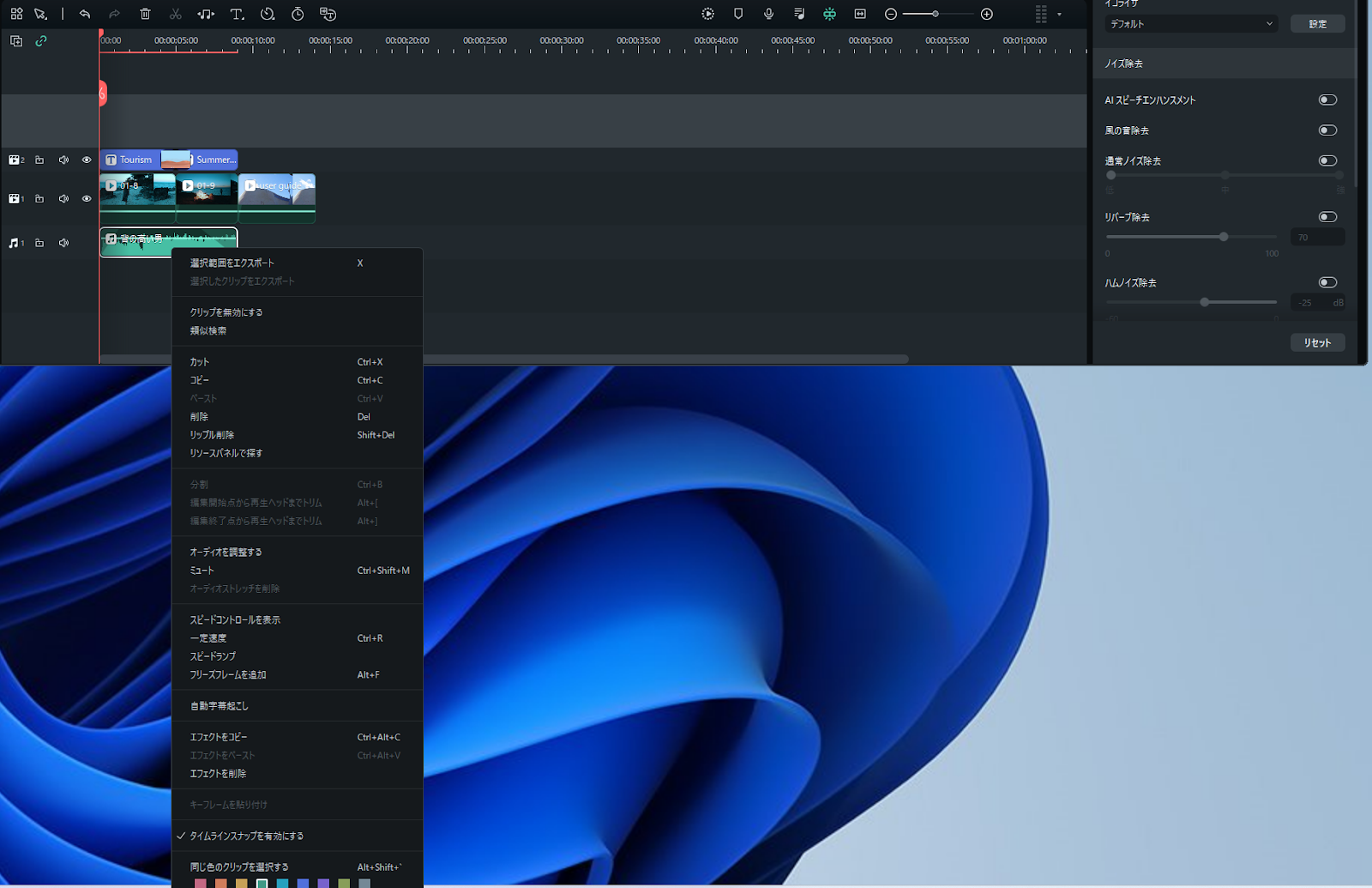Select the user guide video clip
Screen dimensions: 1372x888
coord(277,199)
